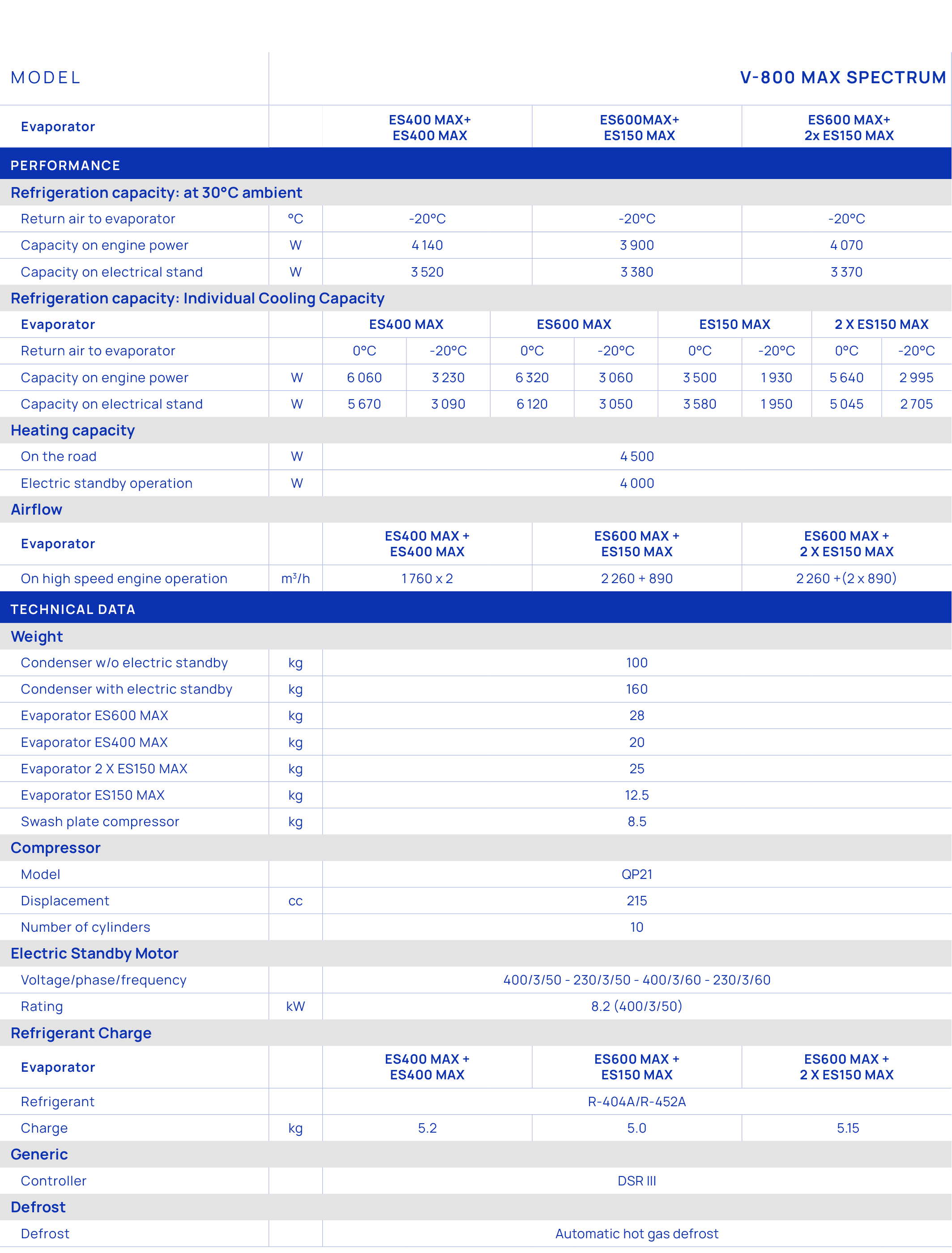Click the 215 displacement value
This screenshot has width=952, height=1253.
(x=637, y=901)
